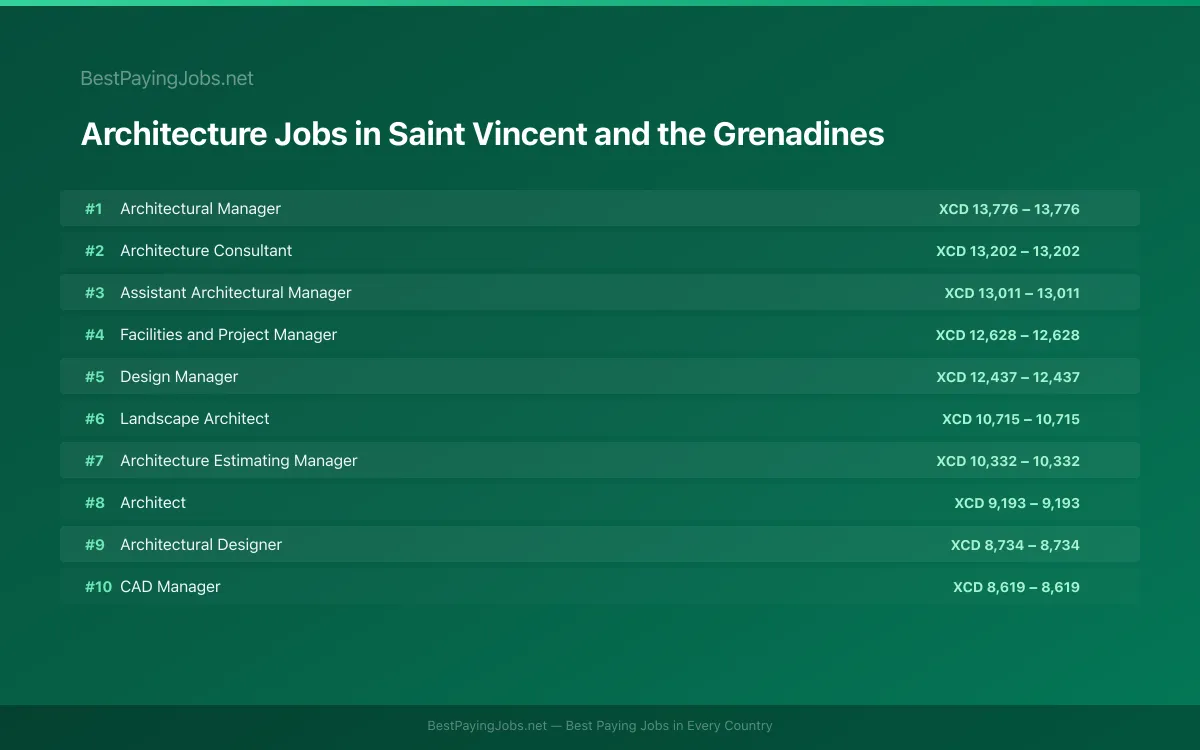Click Architectural Designer entry

201,544
